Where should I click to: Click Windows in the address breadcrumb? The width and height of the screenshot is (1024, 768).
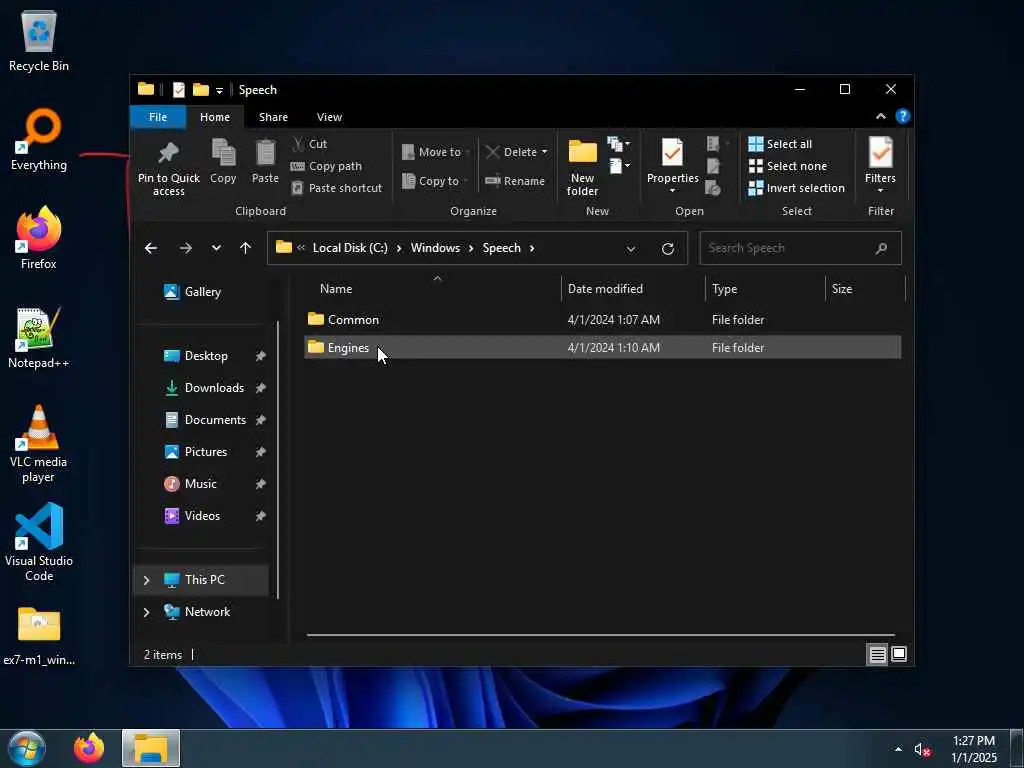tap(435, 248)
